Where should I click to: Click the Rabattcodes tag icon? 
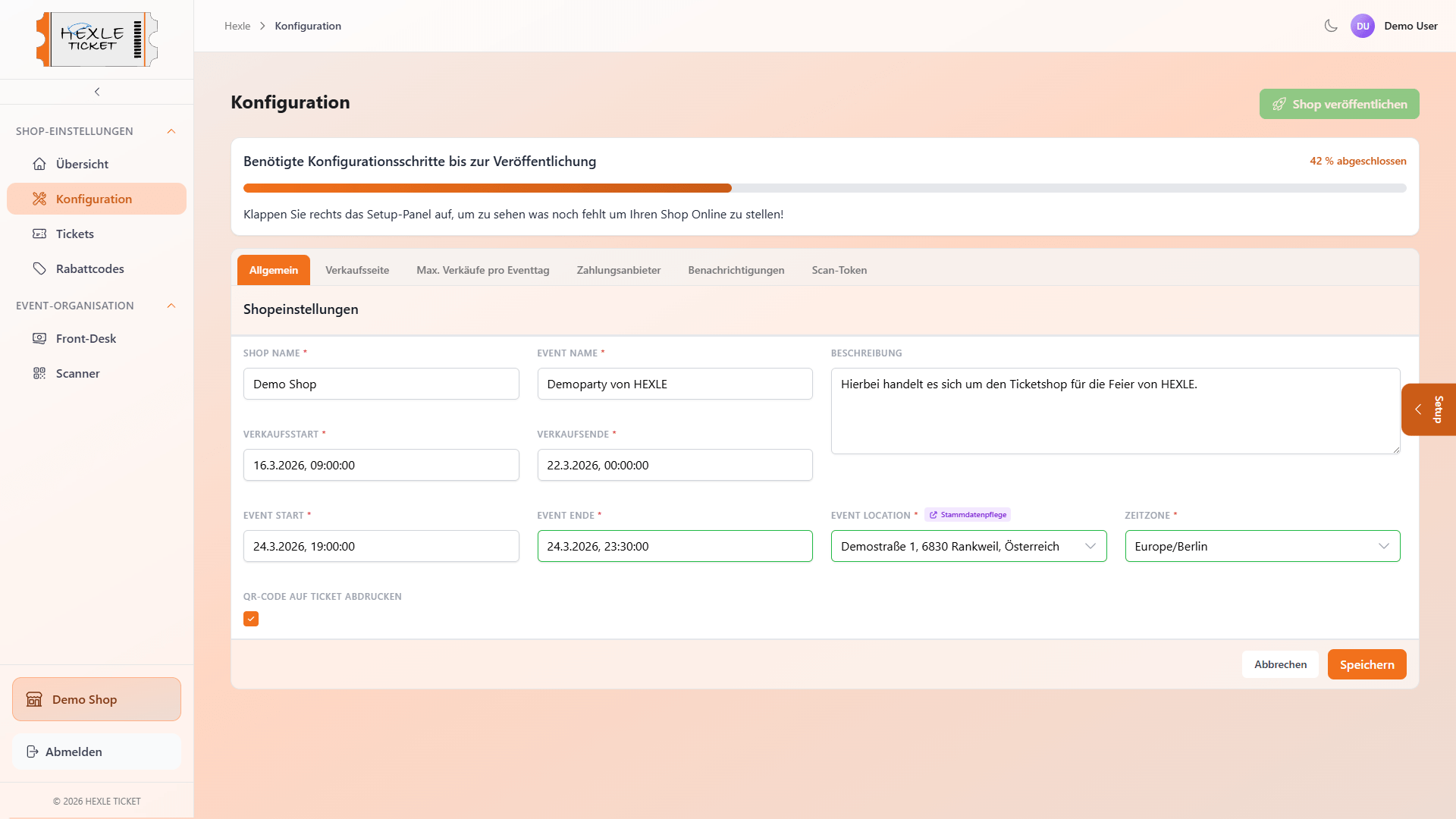[39, 268]
